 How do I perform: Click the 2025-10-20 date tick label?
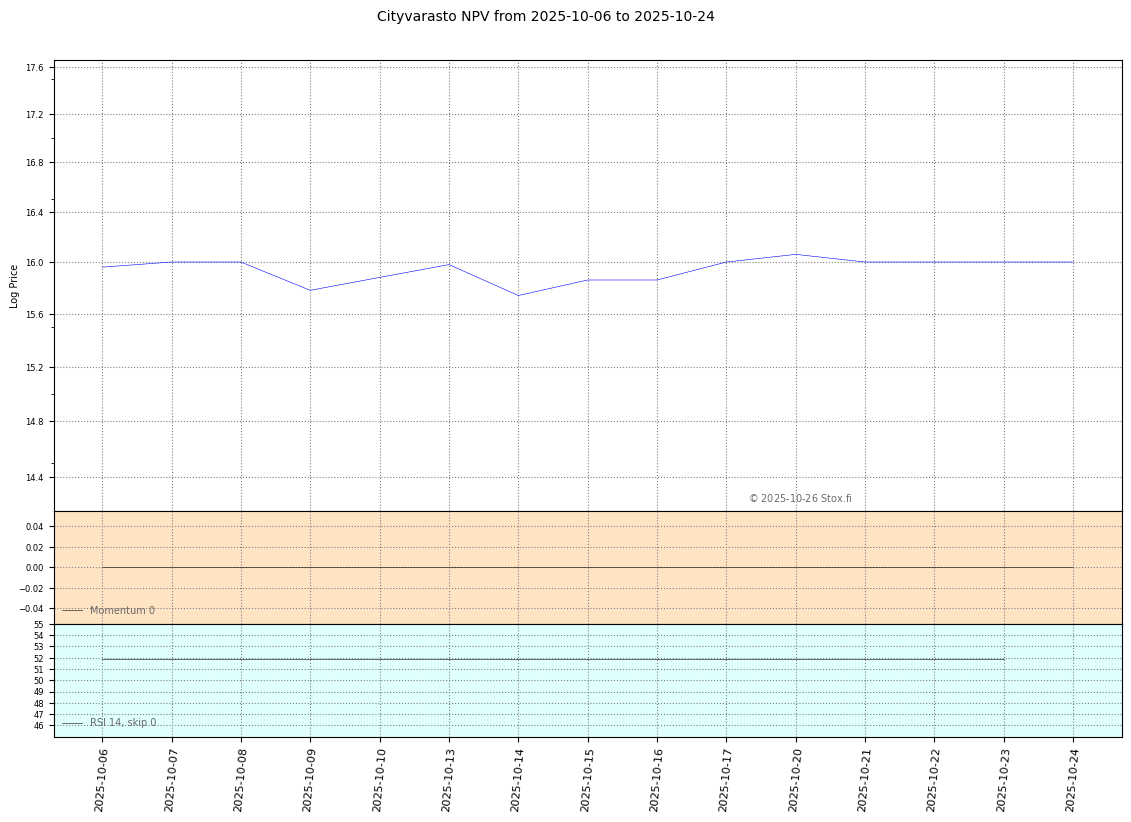796,779
